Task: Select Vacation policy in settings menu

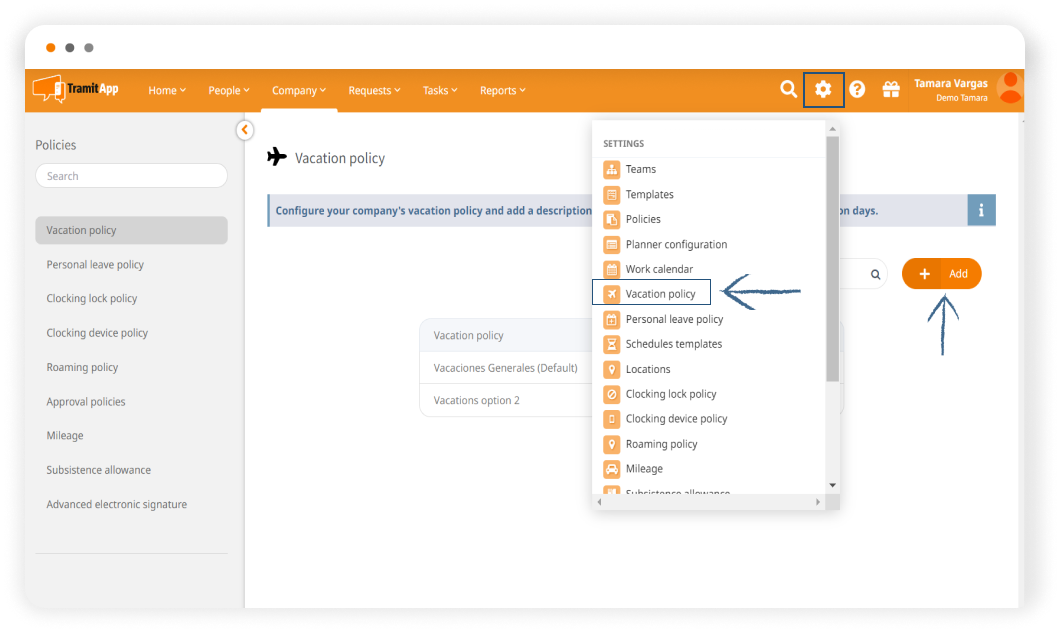Action: point(660,294)
